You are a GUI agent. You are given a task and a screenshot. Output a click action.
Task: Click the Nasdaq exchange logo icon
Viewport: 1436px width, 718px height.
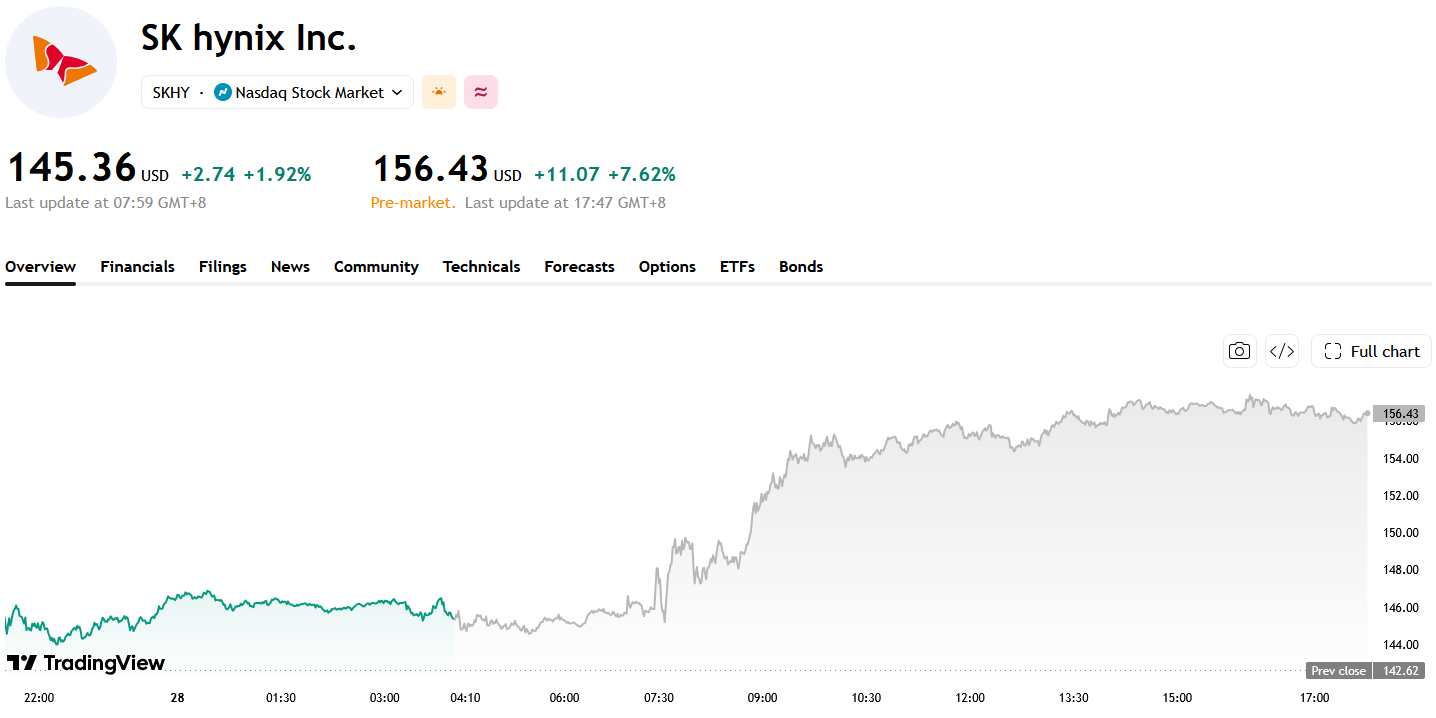coord(223,92)
